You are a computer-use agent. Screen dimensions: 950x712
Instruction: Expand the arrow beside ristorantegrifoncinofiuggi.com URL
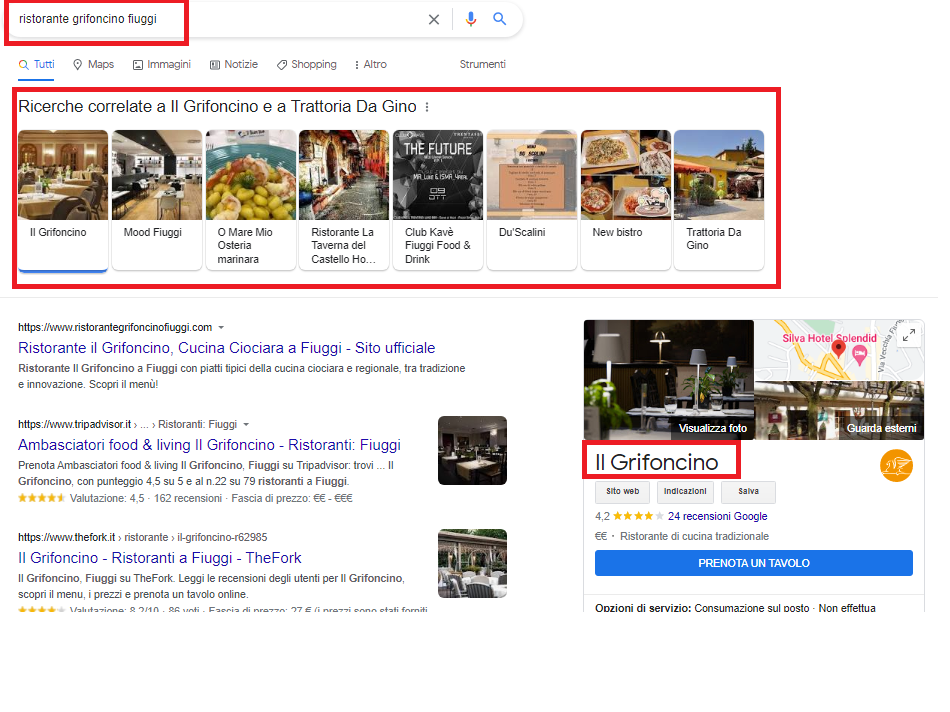(221, 328)
